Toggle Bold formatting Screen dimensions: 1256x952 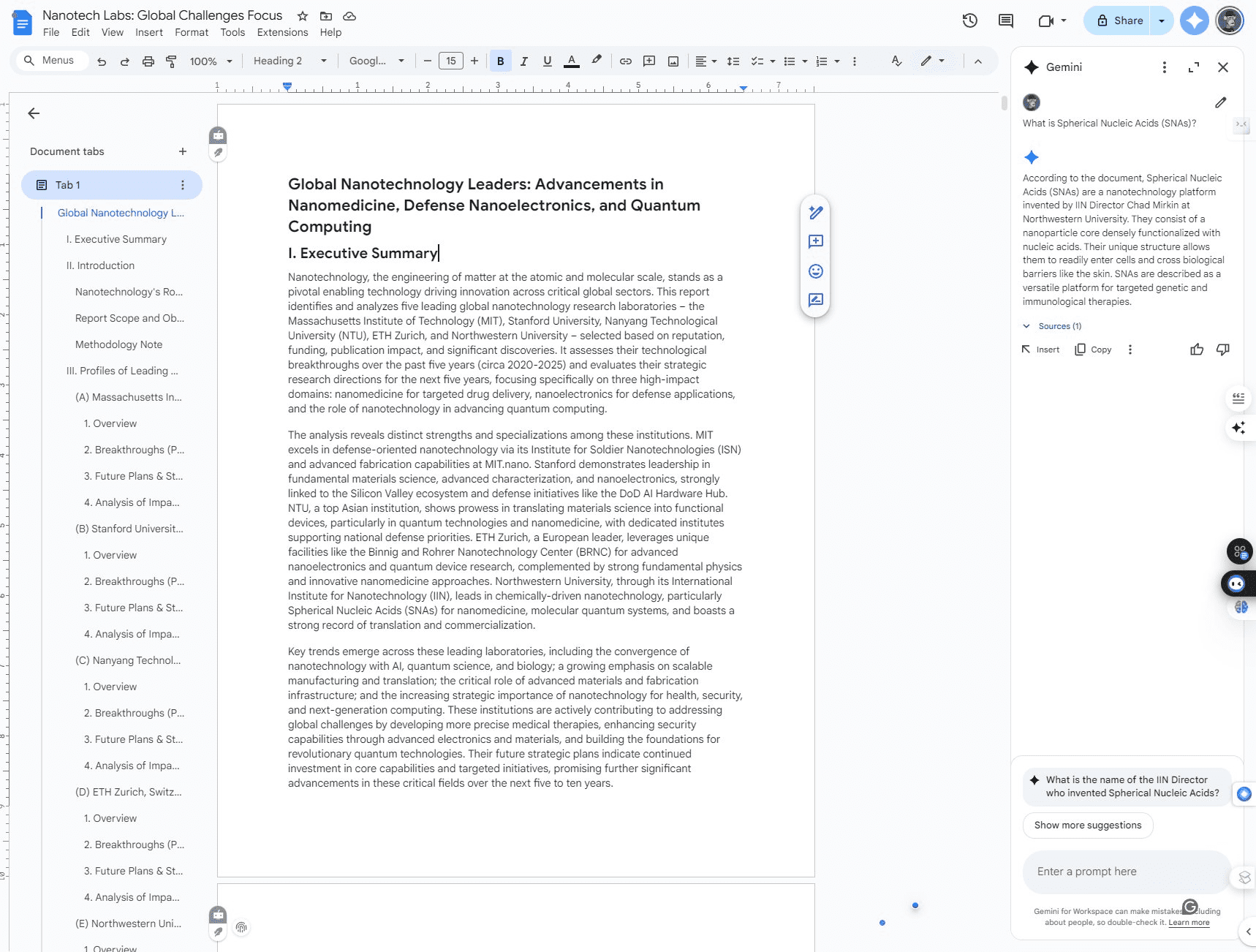coord(501,61)
